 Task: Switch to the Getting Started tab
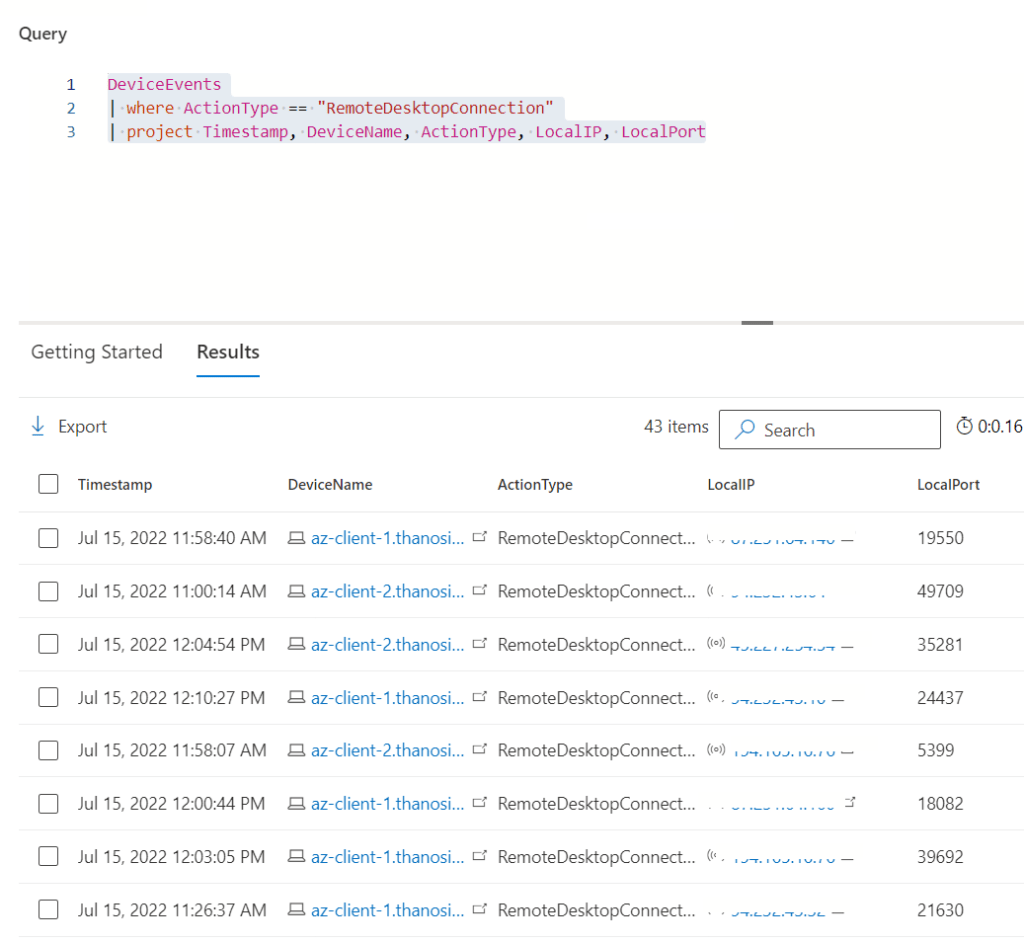[x=96, y=352]
